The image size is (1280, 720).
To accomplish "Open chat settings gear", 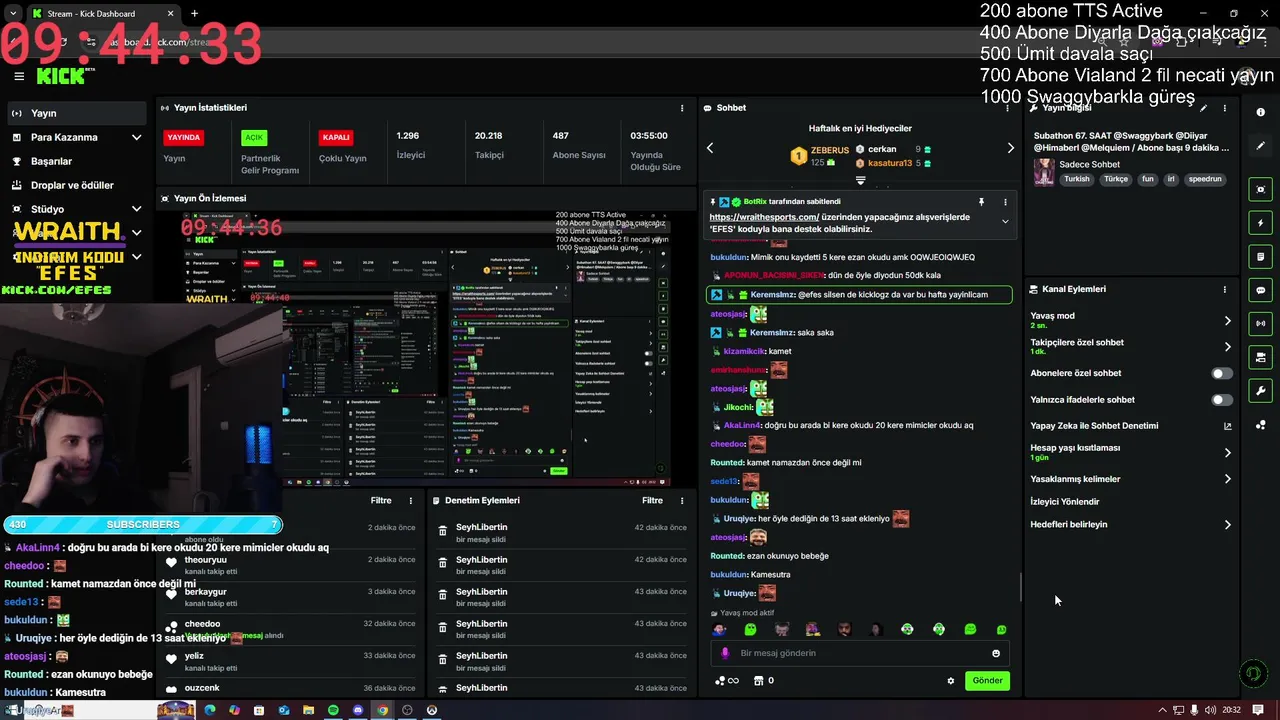I will (951, 681).
